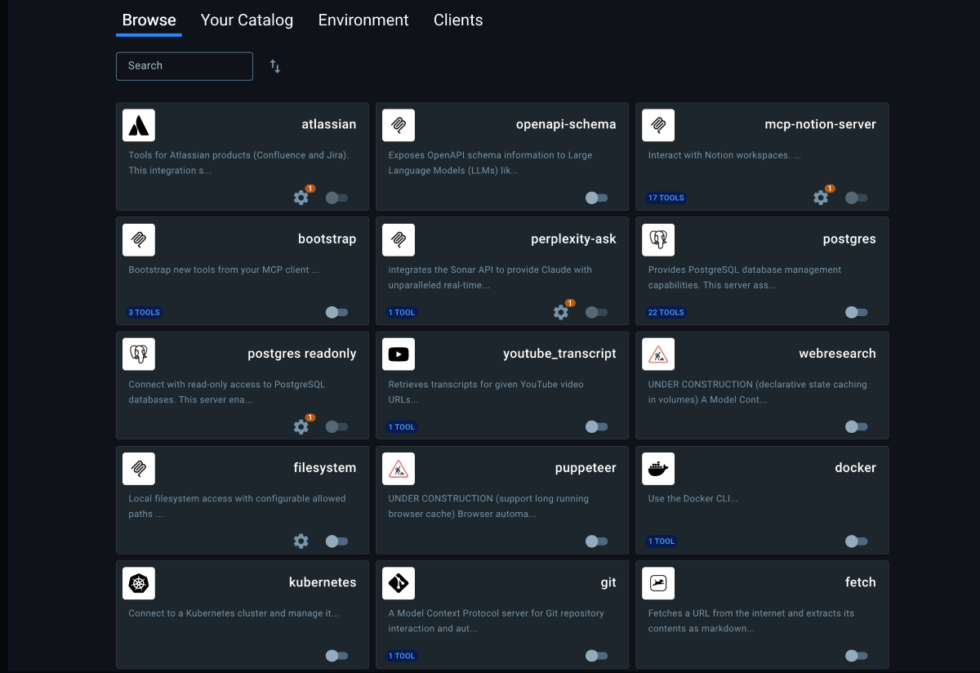Open settings gear on mcp-notion-server card

(820, 197)
